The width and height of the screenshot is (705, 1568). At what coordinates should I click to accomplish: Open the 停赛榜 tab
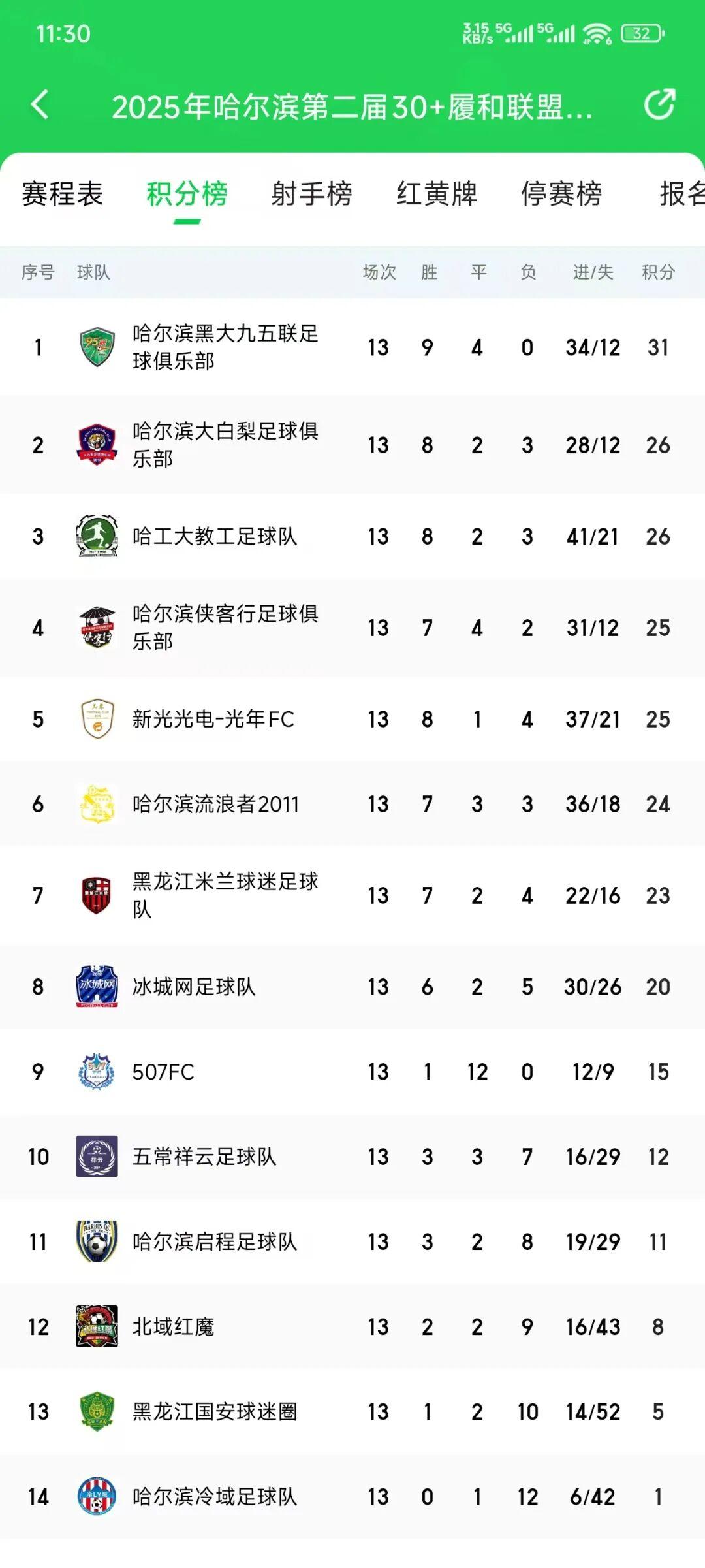561,194
